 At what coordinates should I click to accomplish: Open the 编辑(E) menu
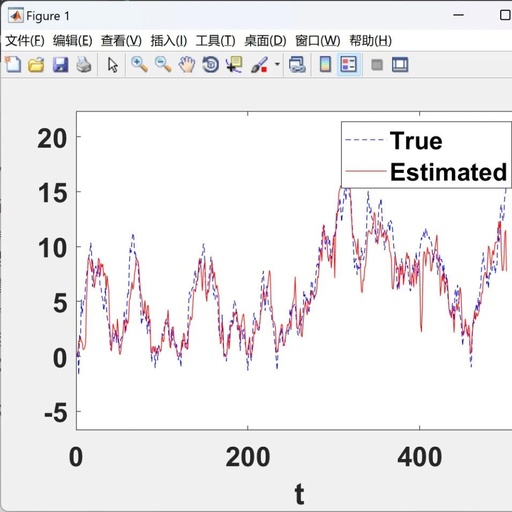[73, 41]
